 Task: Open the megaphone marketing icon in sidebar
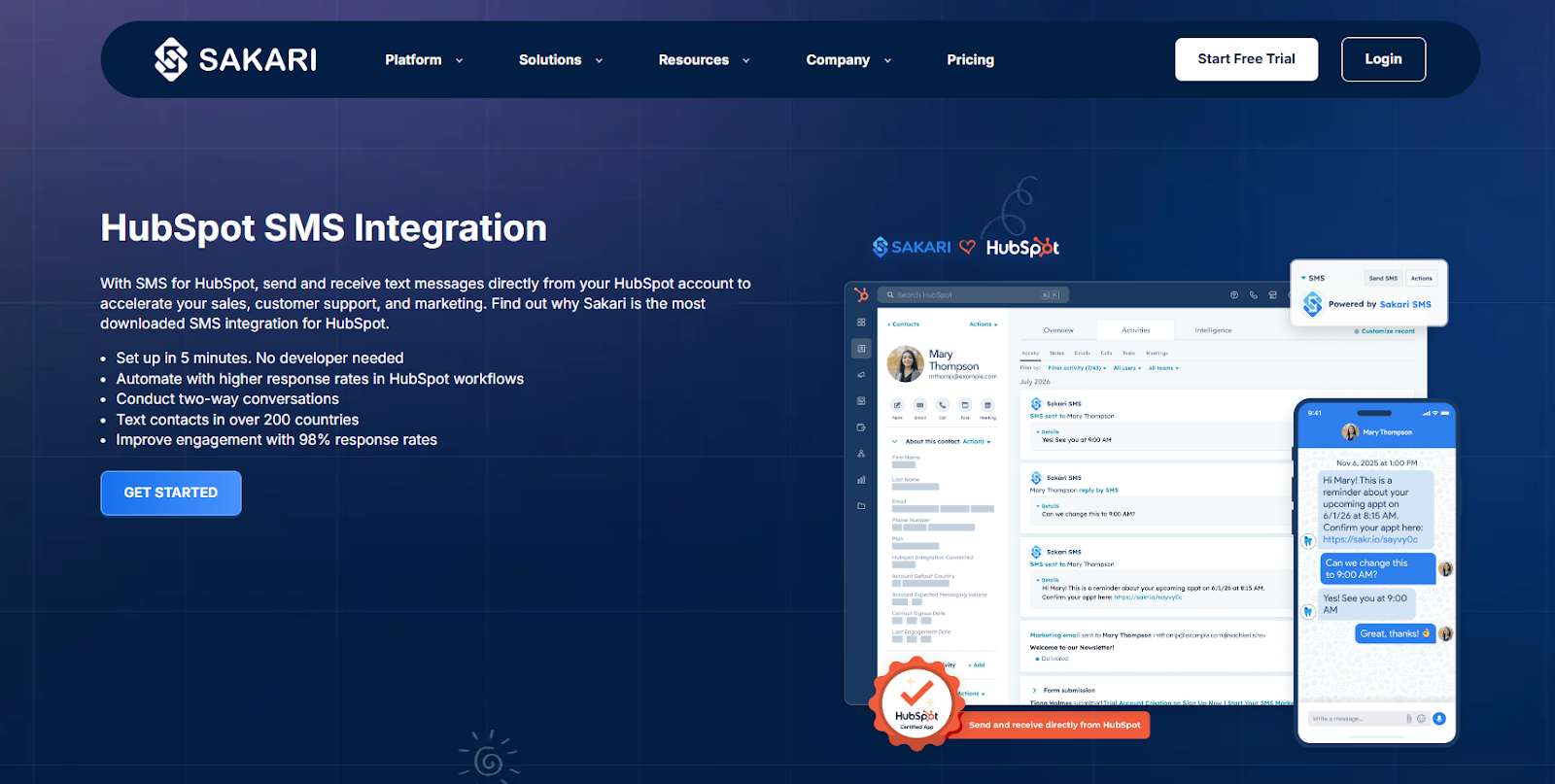point(861,374)
